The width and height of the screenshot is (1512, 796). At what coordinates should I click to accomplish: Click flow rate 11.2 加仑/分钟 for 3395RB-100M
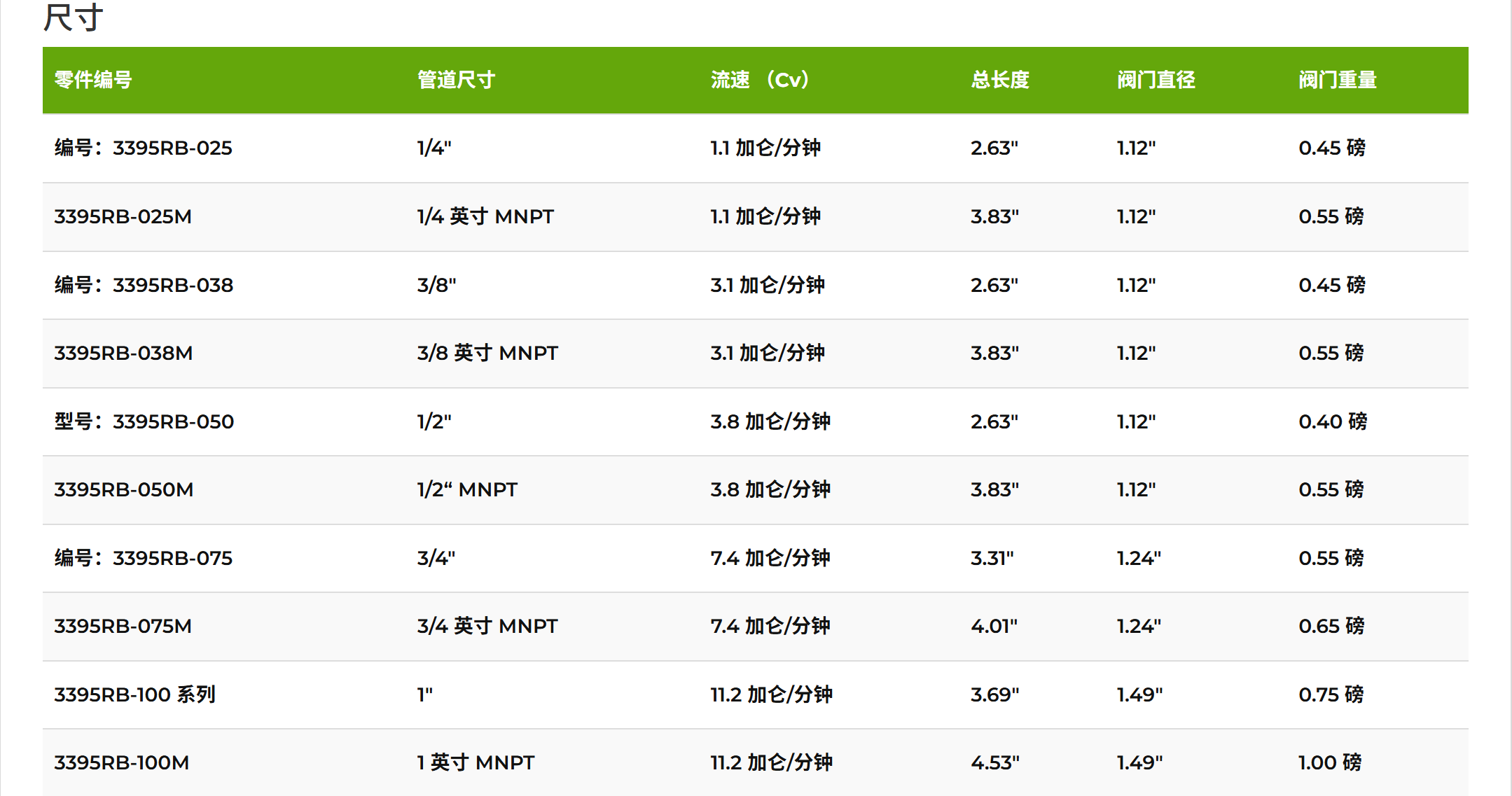click(x=771, y=762)
